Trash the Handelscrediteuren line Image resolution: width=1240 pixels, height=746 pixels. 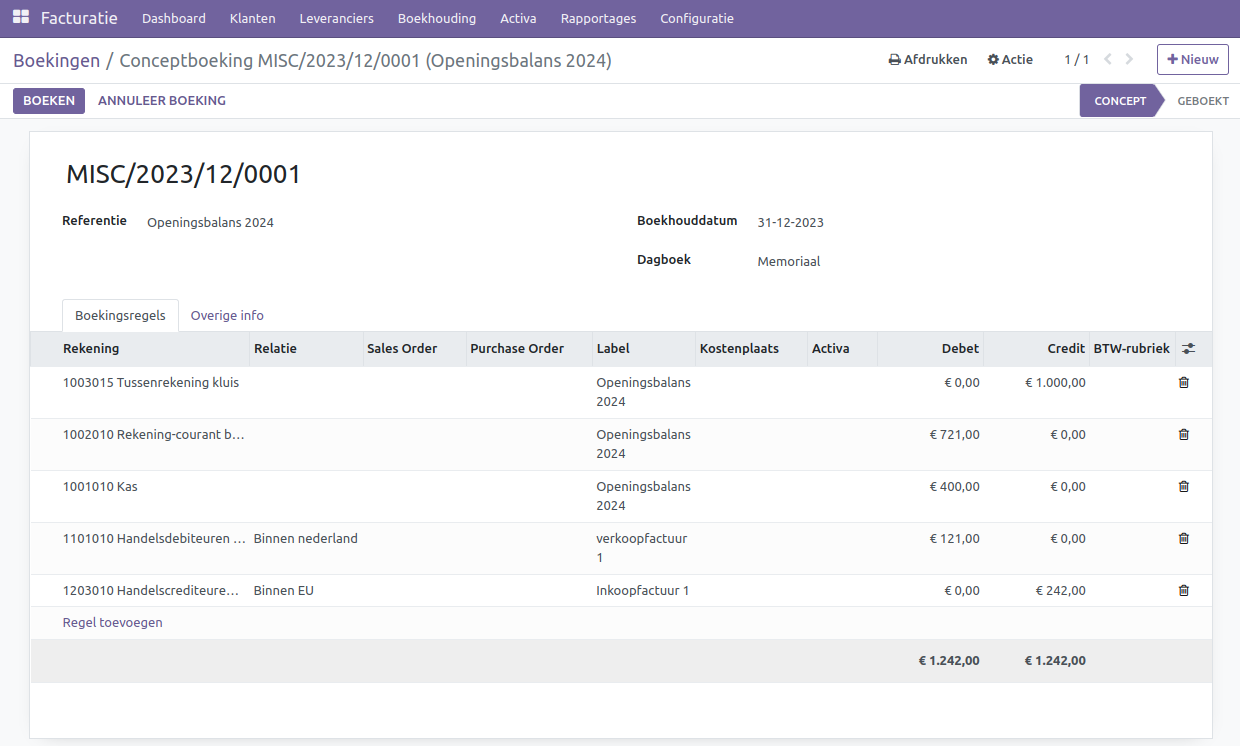pyautogui.click(x=1184, y=591)
